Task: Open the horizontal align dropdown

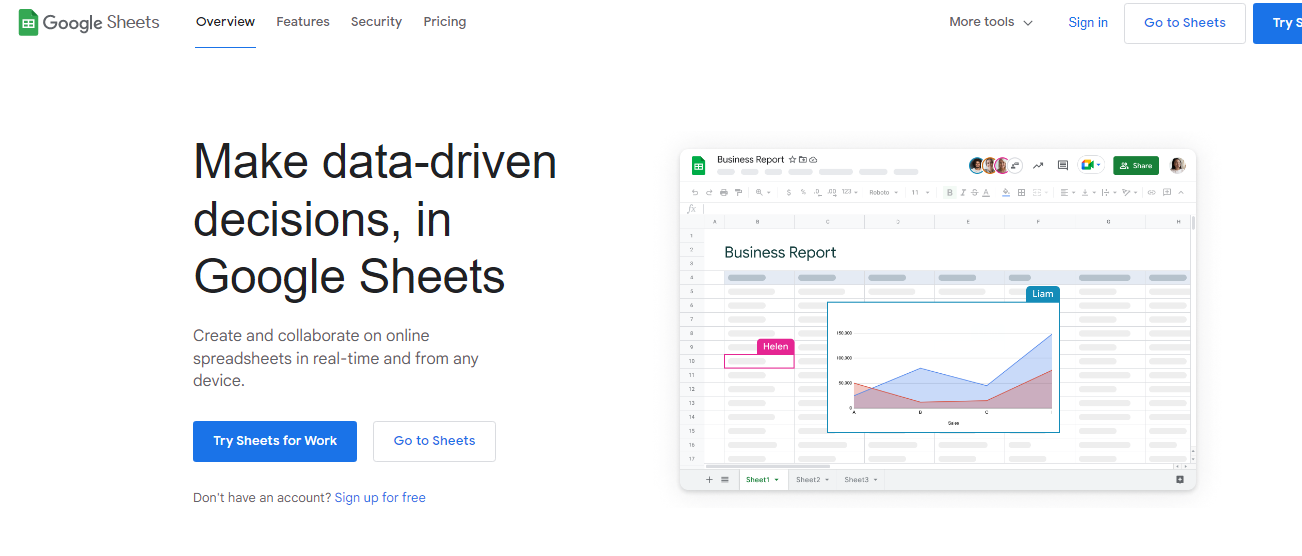Action: 1068,192
